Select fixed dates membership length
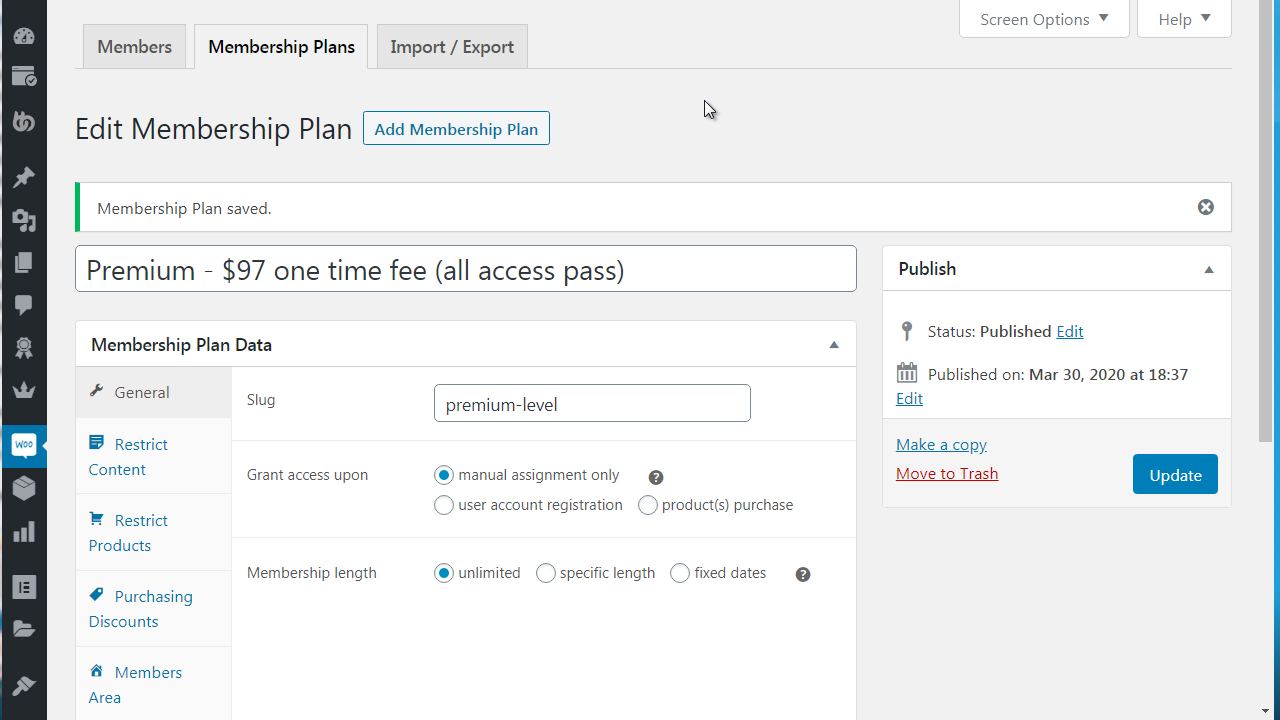1280x720 pixels. pos(680,573)
